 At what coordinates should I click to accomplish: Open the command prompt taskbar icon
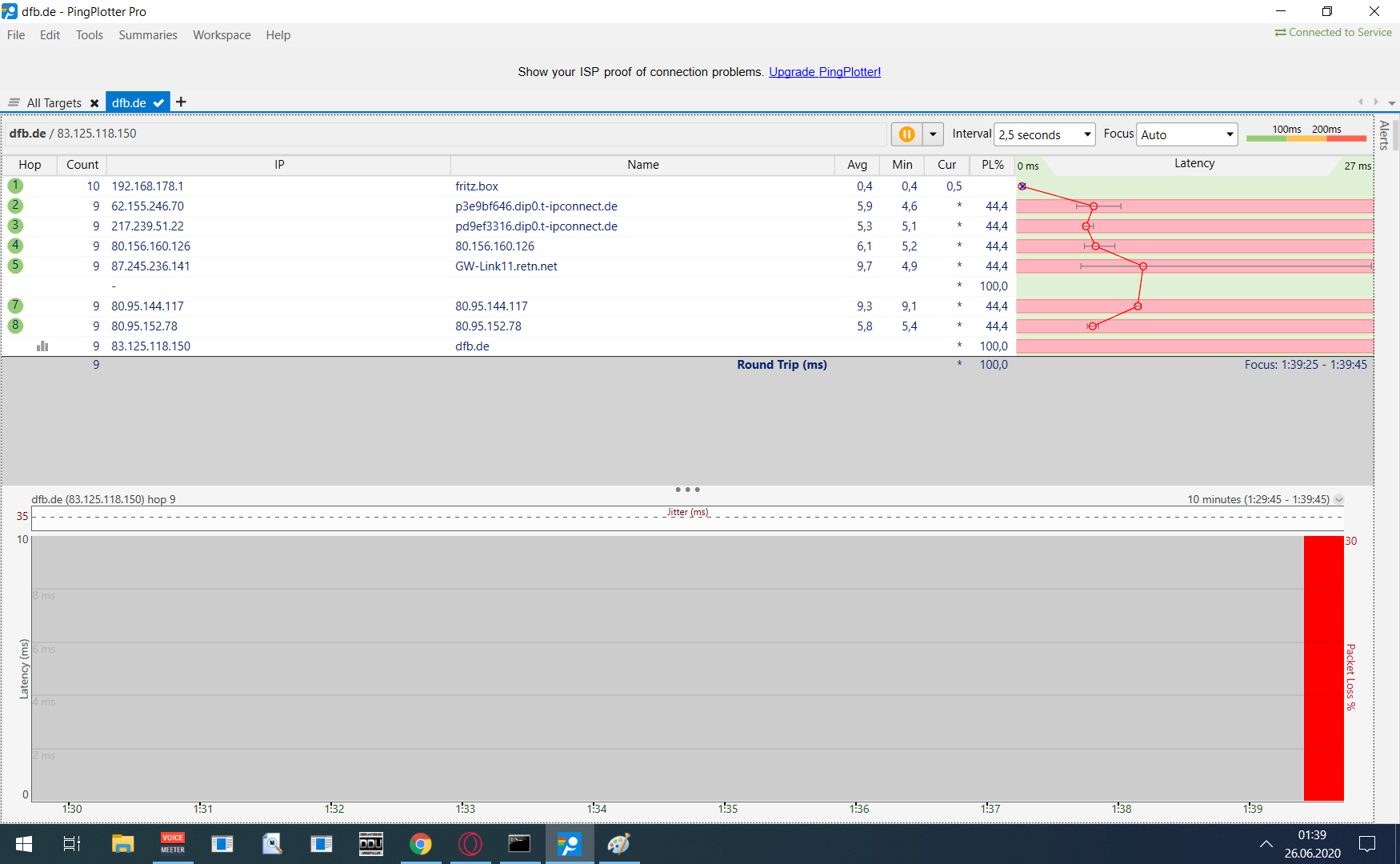click(x=519, y=844)
